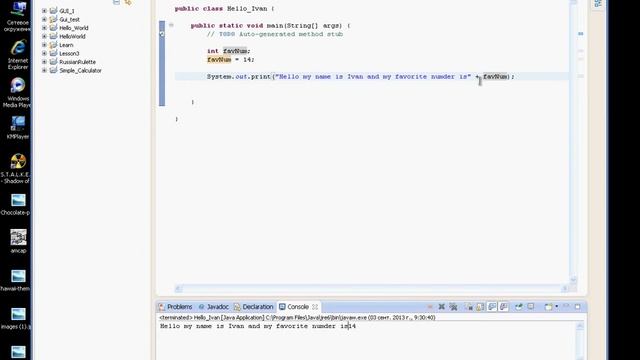
Task: Open the KMPlayer desktop icon
Action: (18, 127)
